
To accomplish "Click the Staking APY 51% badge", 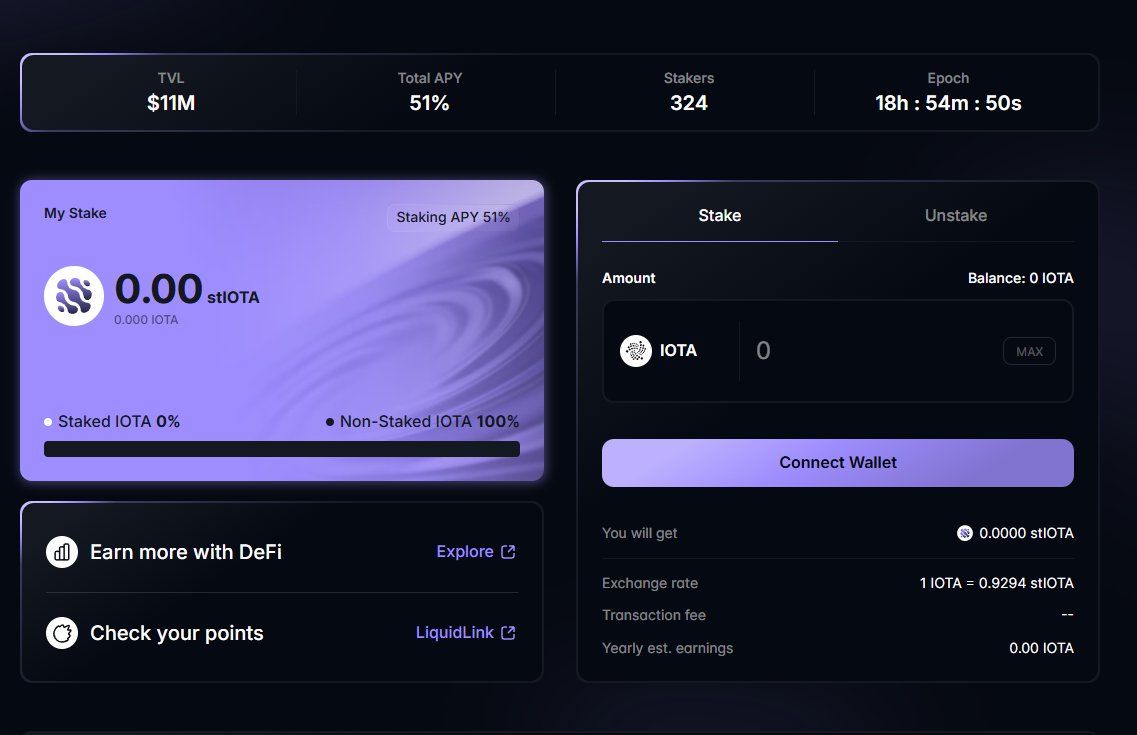I will [x=452, y=217].
